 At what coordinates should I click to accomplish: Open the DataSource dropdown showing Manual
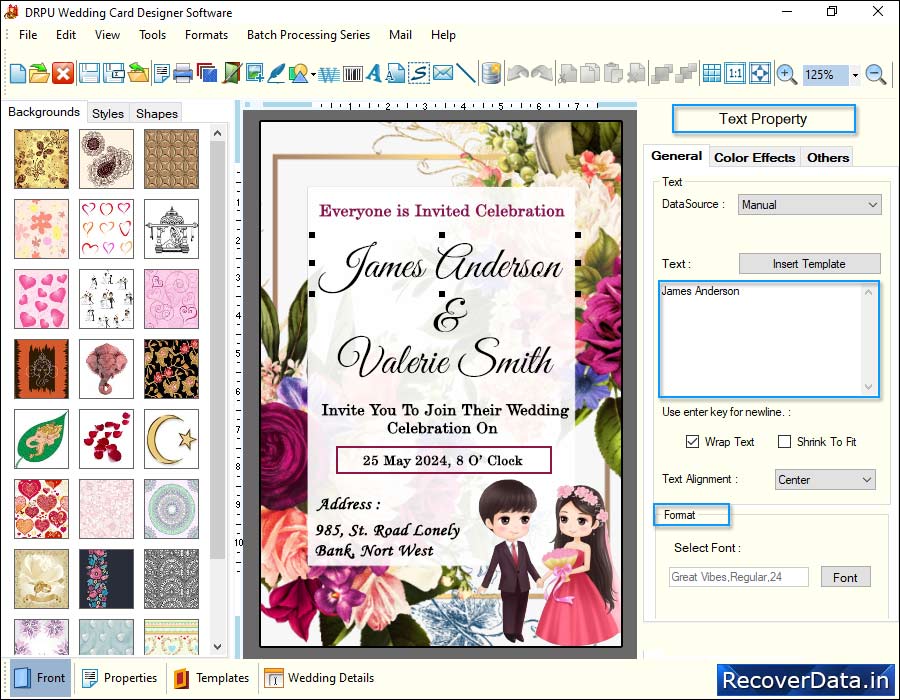coord(809,205)
